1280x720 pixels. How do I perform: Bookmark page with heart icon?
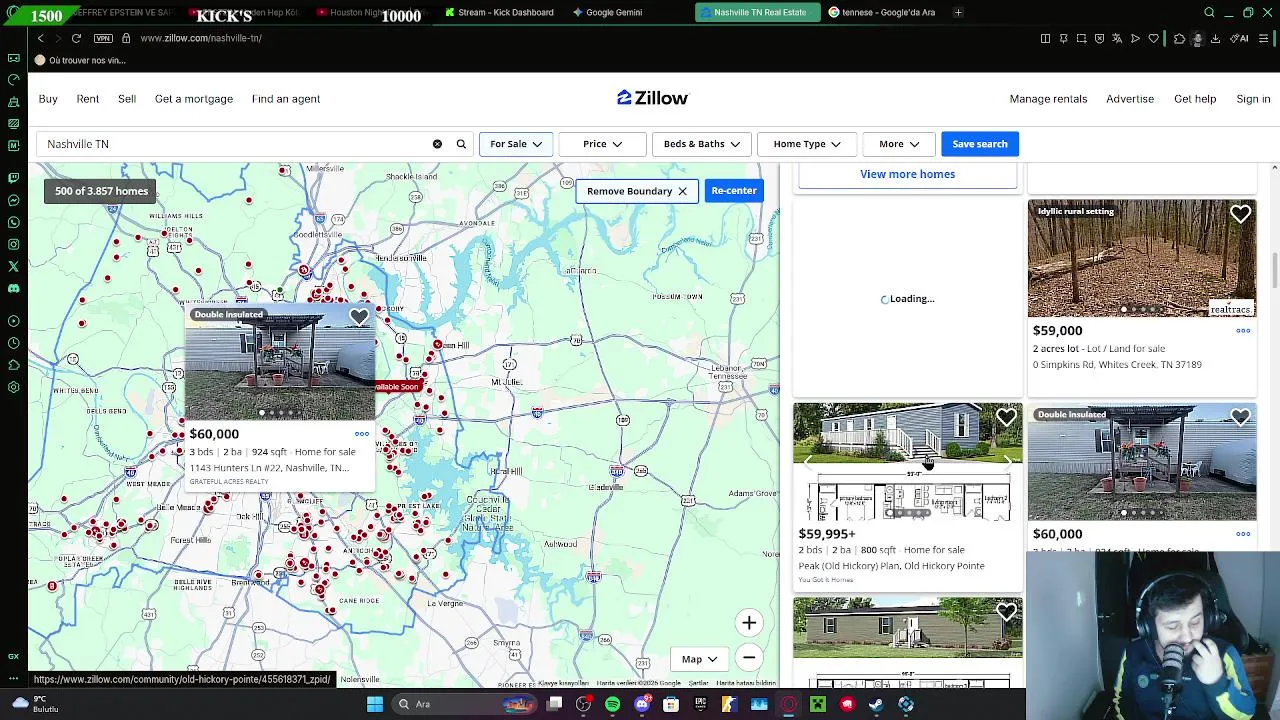point(1153,38)
